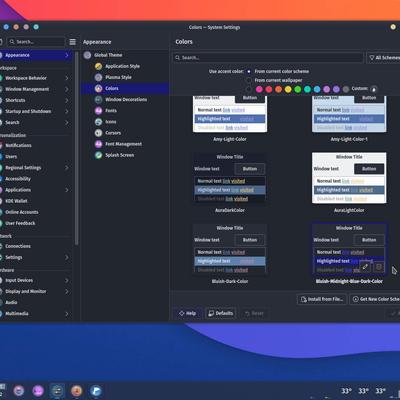Screen dimensions: 400x400
Task: Click the first round launcher taskbar icon
Action: [x=19, y=390]
